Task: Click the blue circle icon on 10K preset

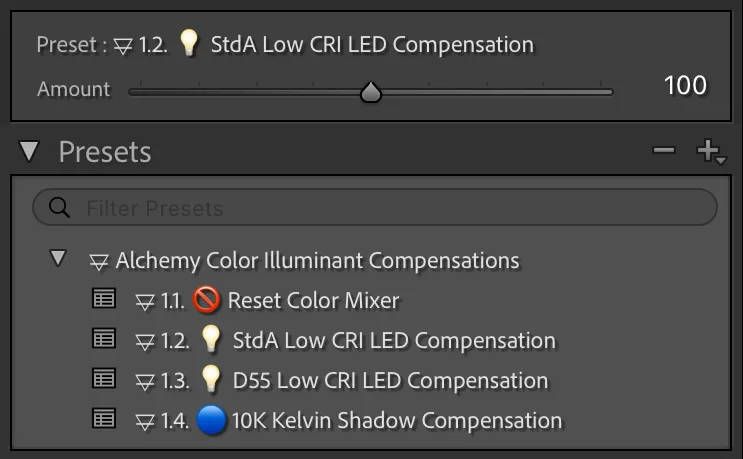Action: coord(211,420)
